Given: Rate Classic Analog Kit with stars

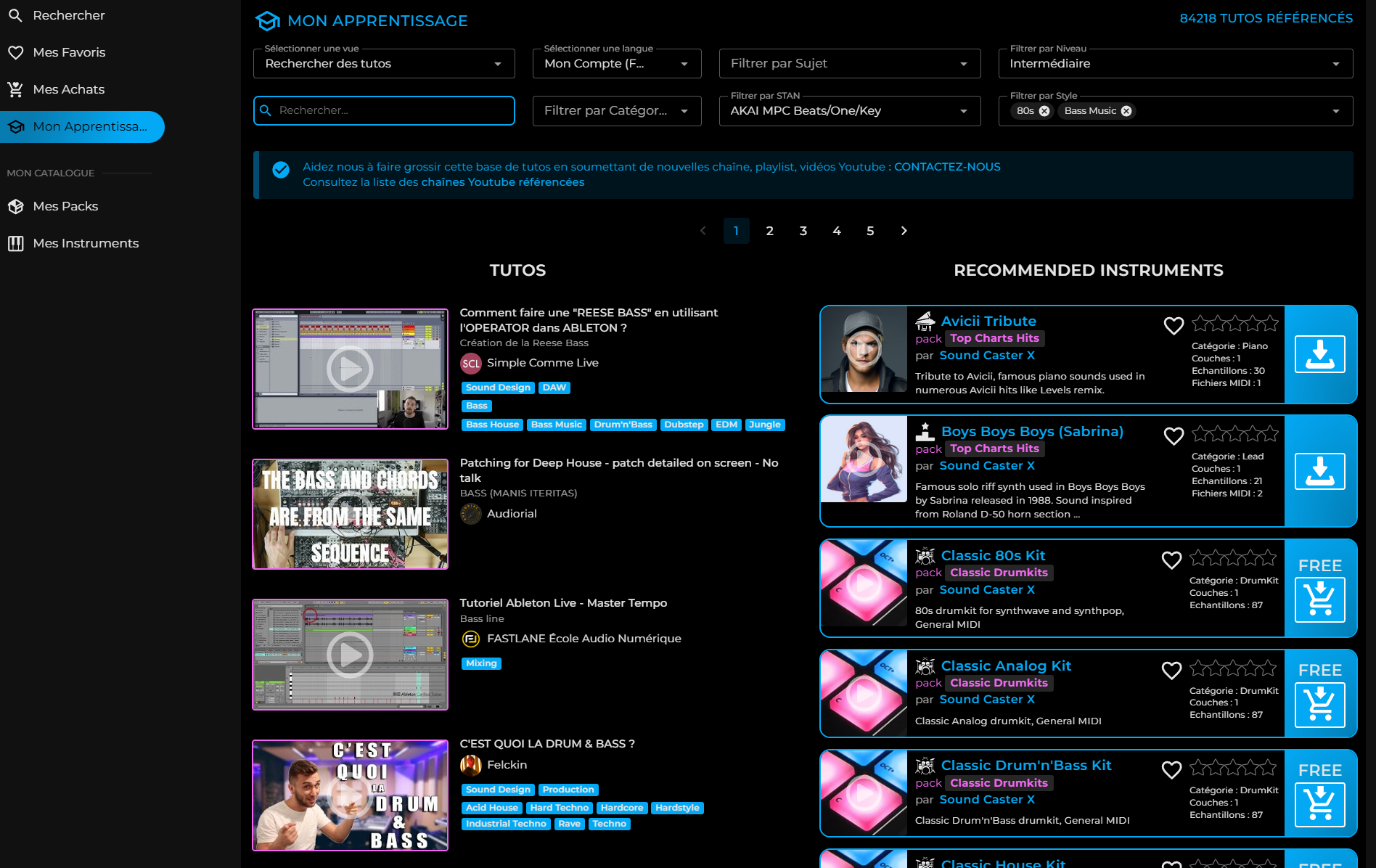Looking at the screenshot, I should pos(1233,668).
